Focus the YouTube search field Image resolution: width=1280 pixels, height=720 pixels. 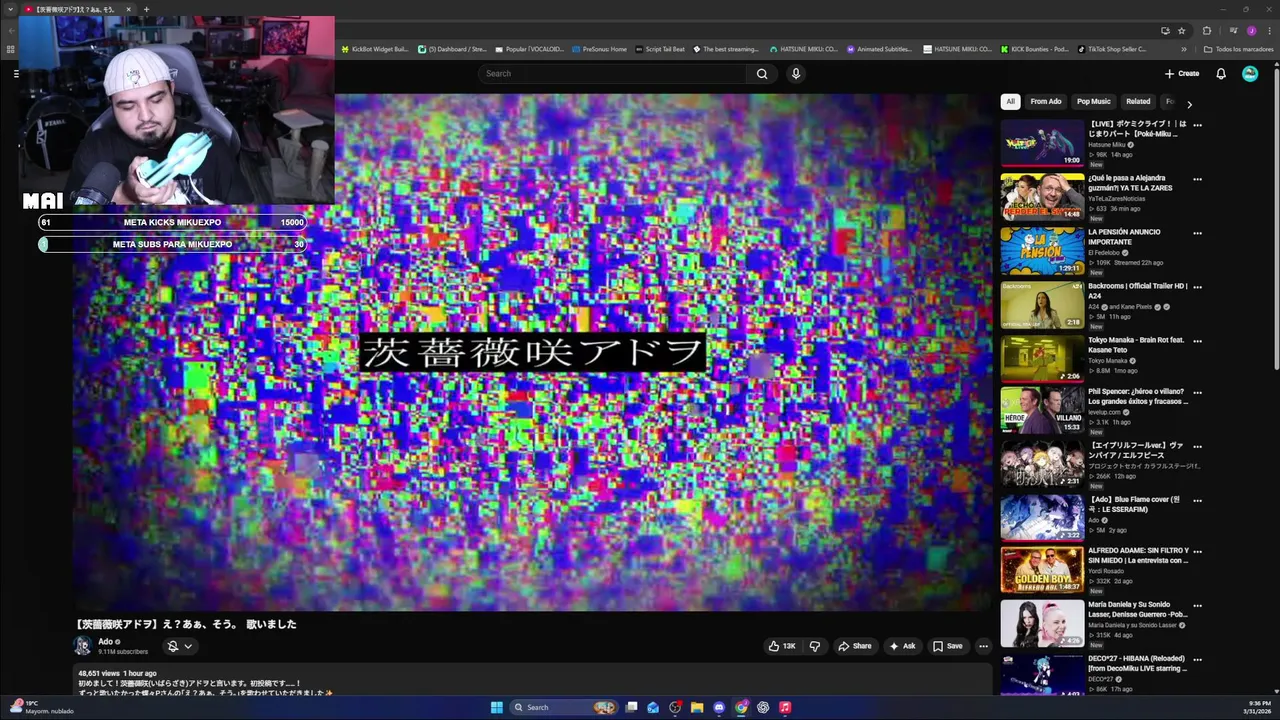pyautogui.click(x=612, y=73)
